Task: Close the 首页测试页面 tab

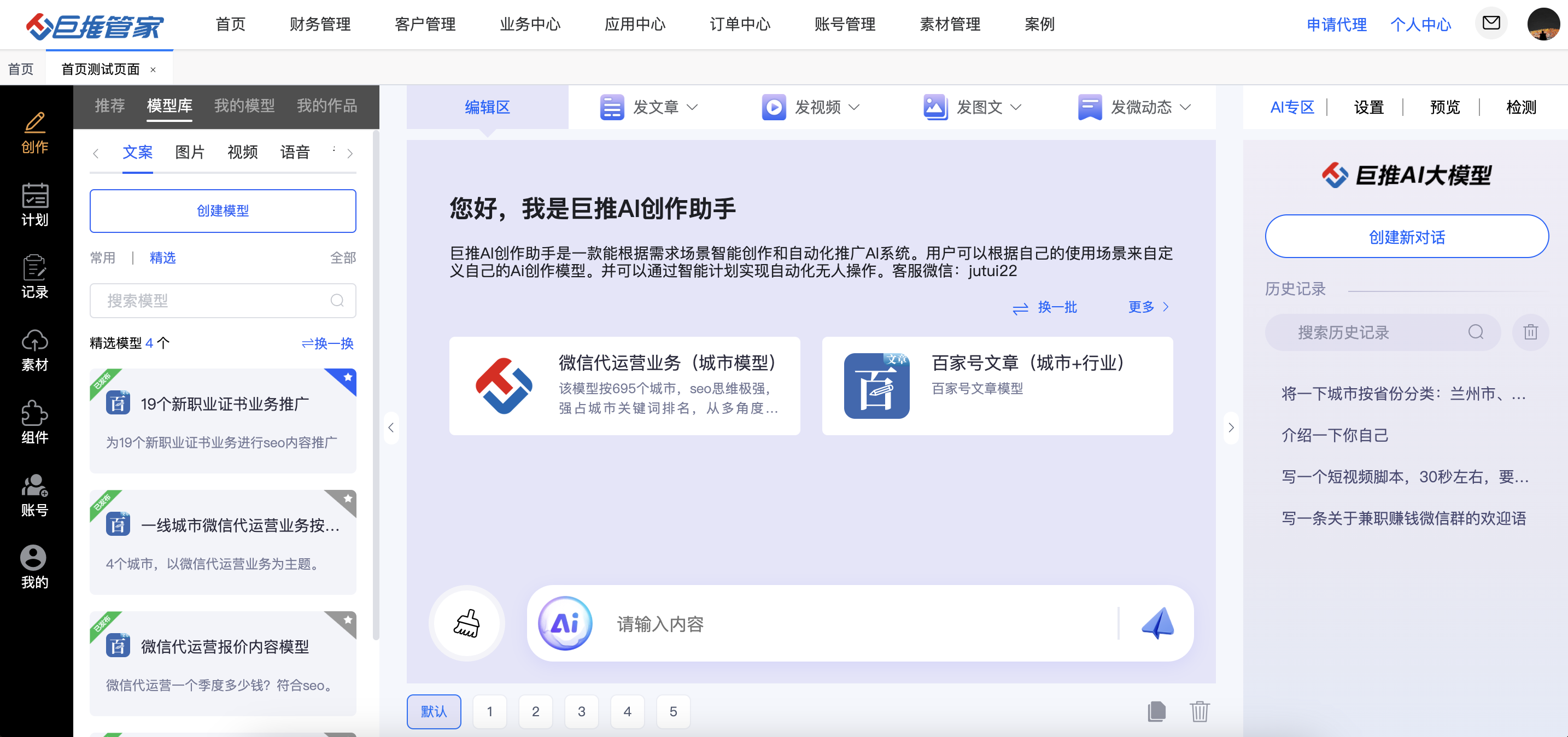Action: pyautogui.click(x=153, y=69)
